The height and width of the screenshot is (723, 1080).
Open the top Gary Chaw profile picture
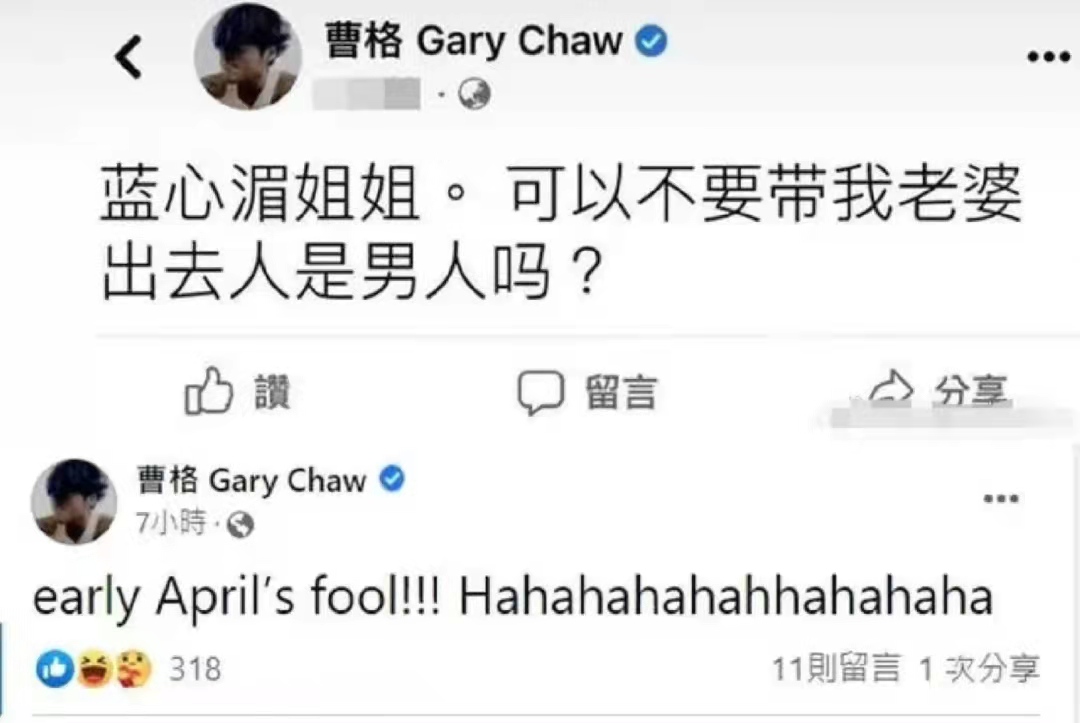click(x=248, y=56)
